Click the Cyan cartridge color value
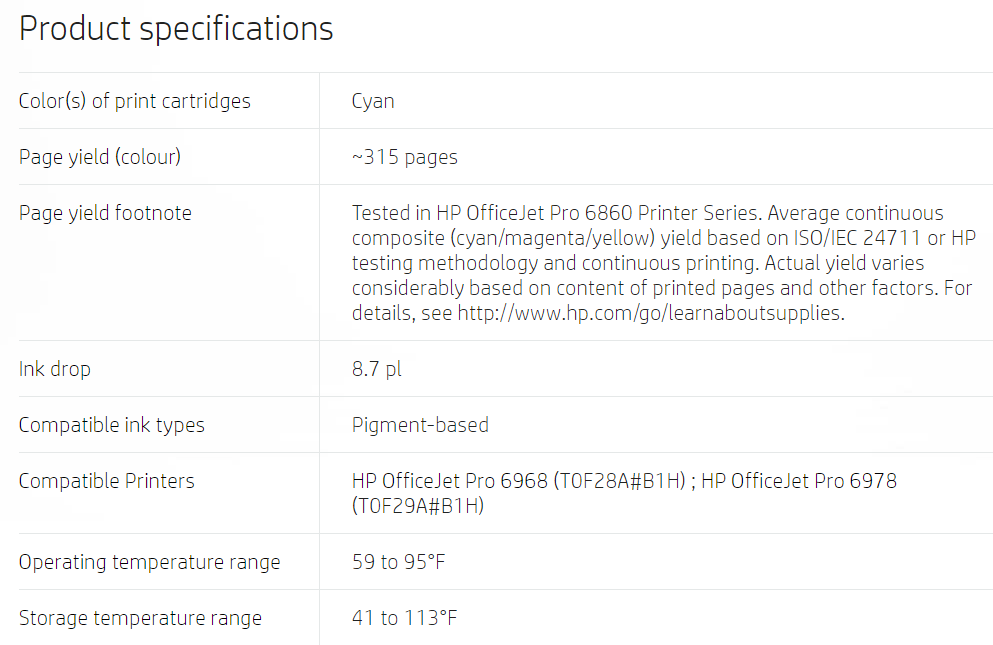 click(x=373, y=101)
